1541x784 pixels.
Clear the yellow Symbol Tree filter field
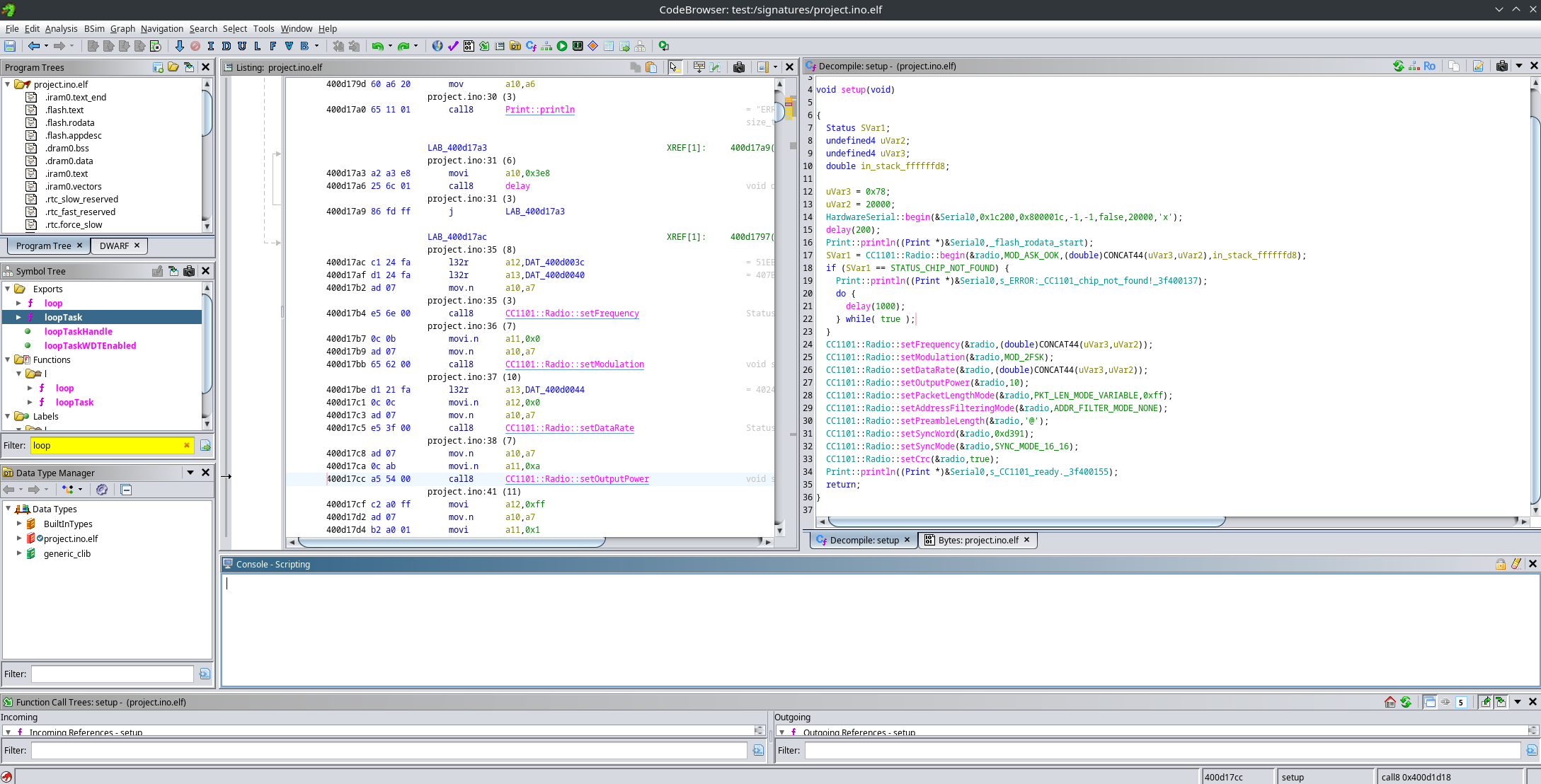coord(186,445)
